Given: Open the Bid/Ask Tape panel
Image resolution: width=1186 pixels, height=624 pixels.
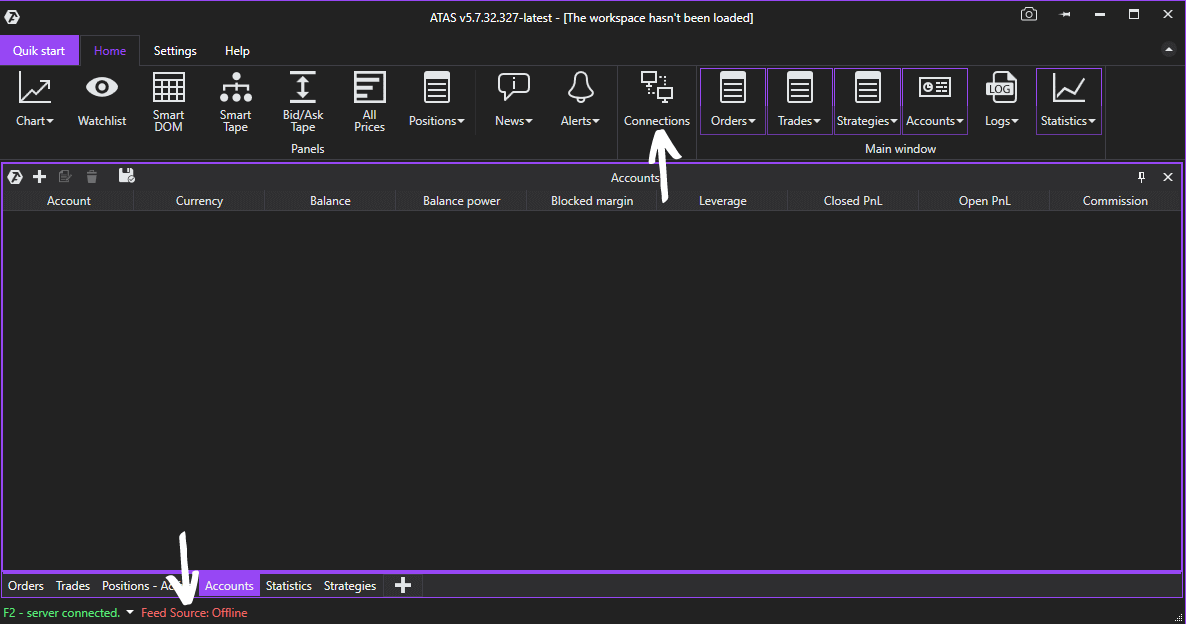Looking at the screenshot, I should [x=302, y=100].
